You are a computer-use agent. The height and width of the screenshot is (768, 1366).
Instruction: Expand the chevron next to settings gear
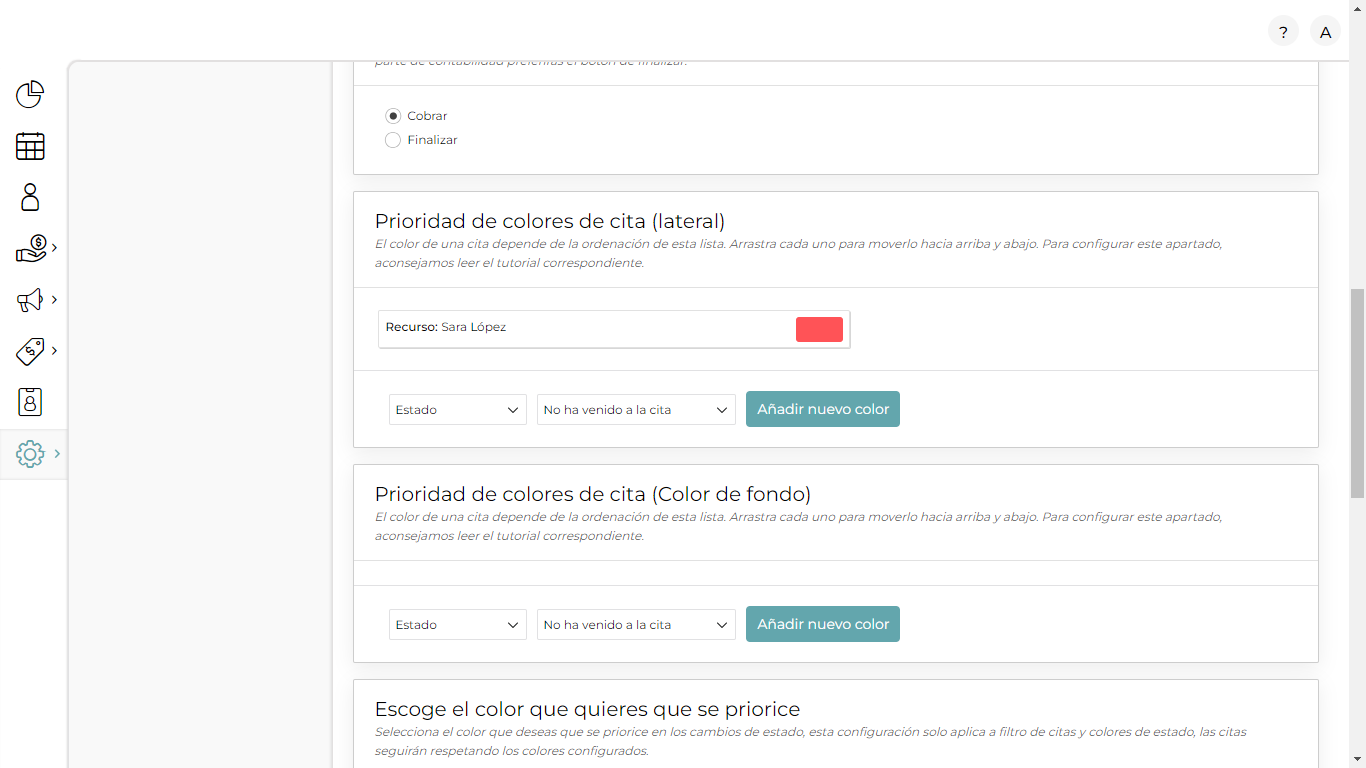click(x=57, y=453)
